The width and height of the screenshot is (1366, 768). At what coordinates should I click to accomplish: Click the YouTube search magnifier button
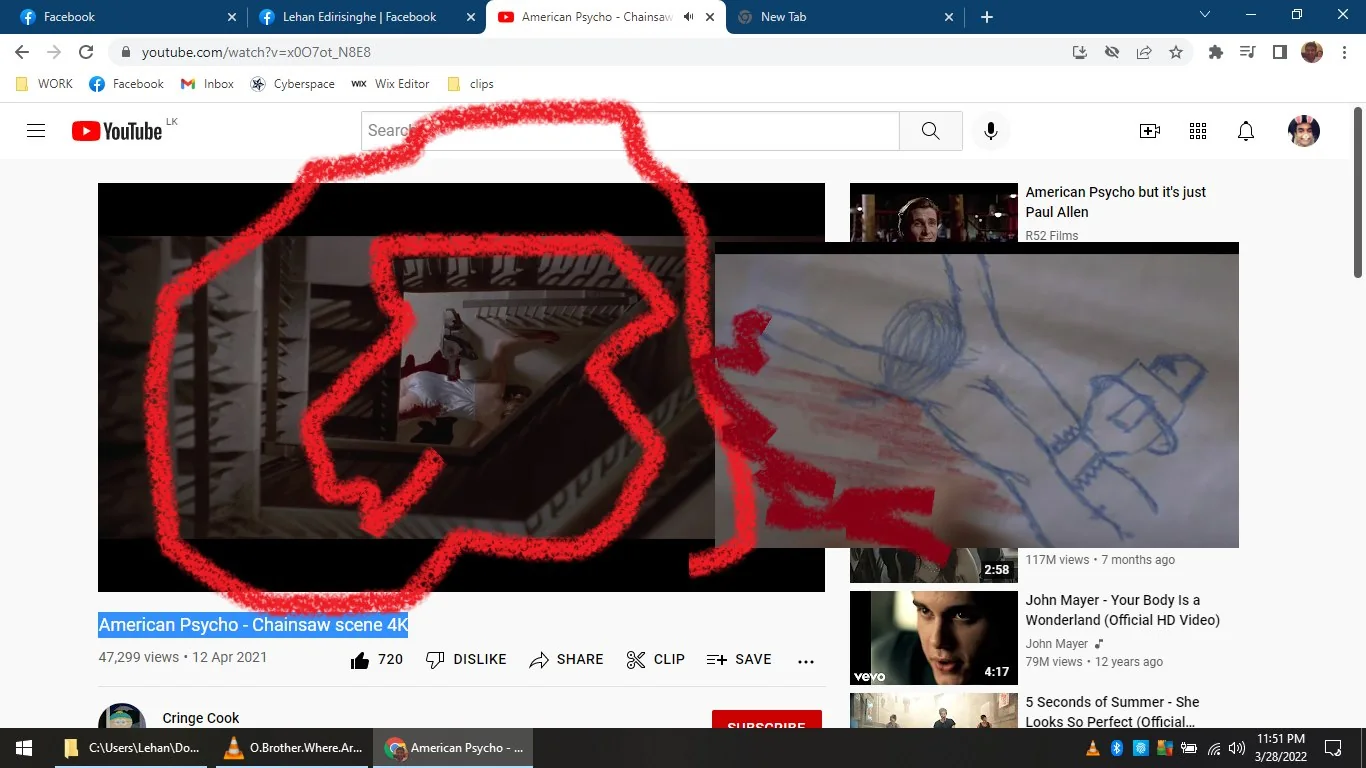[930, 131]
